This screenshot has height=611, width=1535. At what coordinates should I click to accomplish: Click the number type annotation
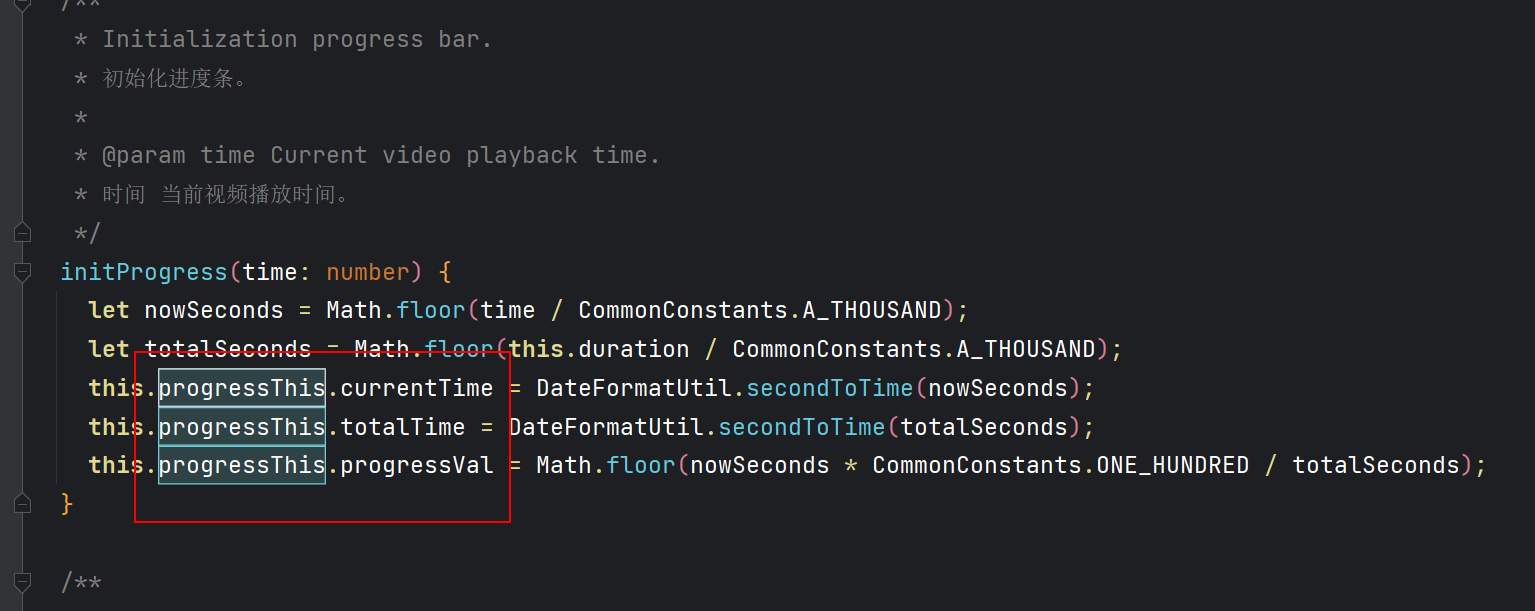pos(368,272)
